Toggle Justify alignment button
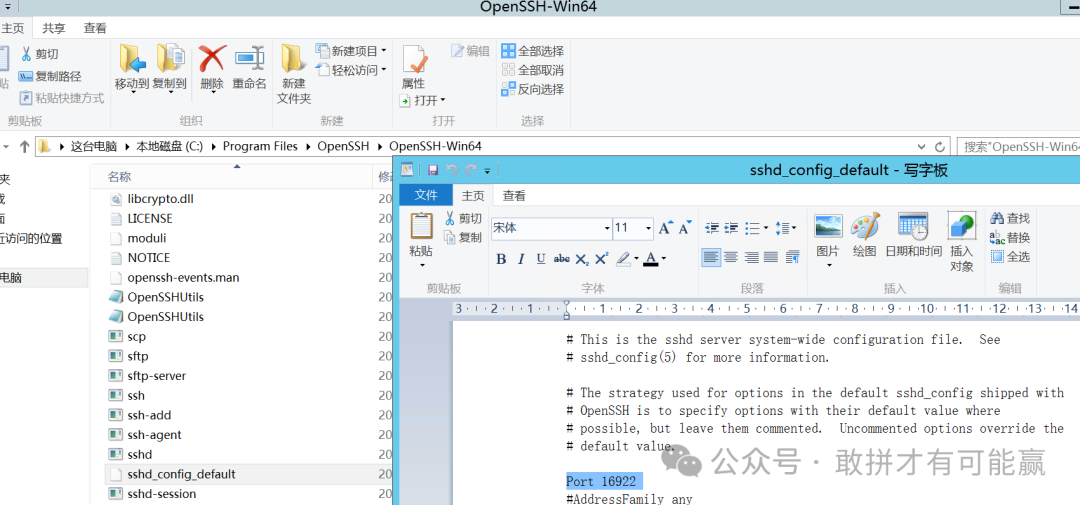This screenshot has height=505, width=1080. [x=771, y=258]
